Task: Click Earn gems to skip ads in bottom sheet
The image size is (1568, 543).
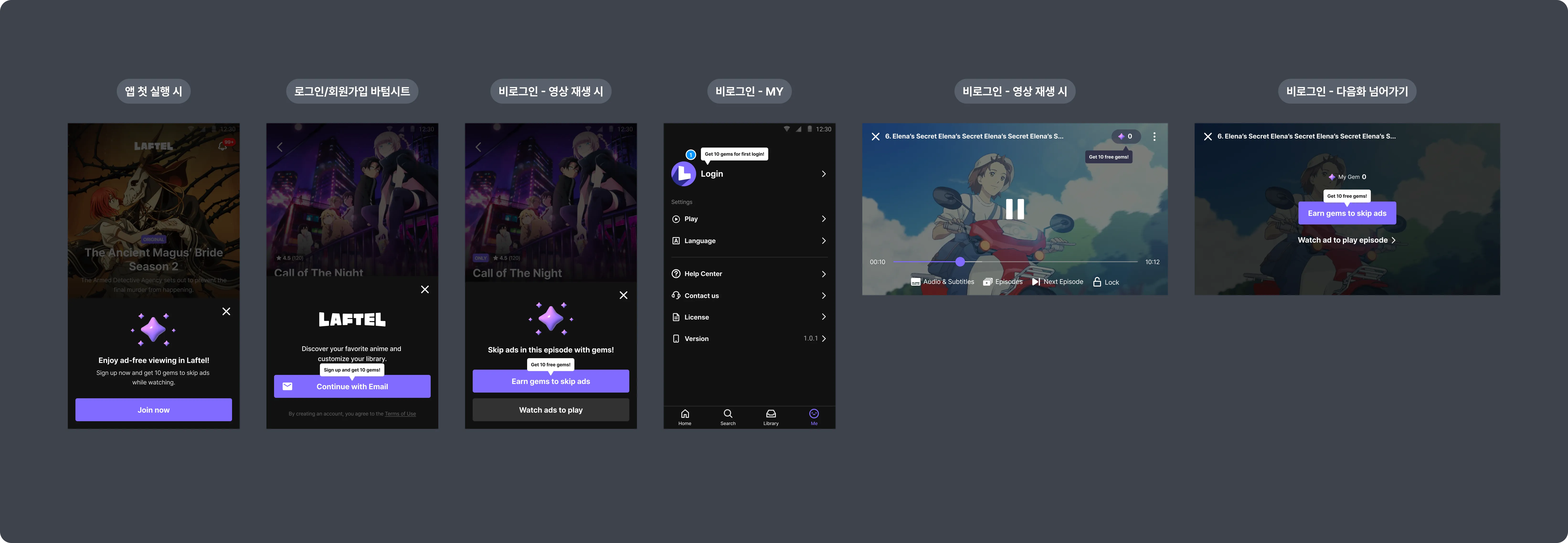Action: 551,381
